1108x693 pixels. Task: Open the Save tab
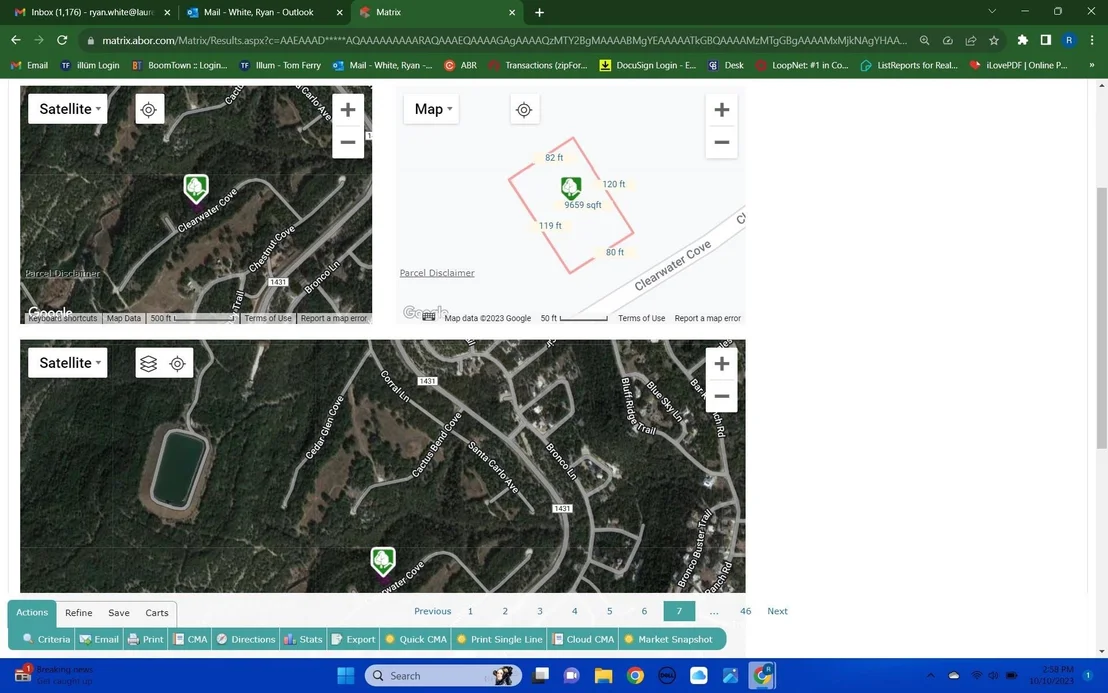[119, 612]
